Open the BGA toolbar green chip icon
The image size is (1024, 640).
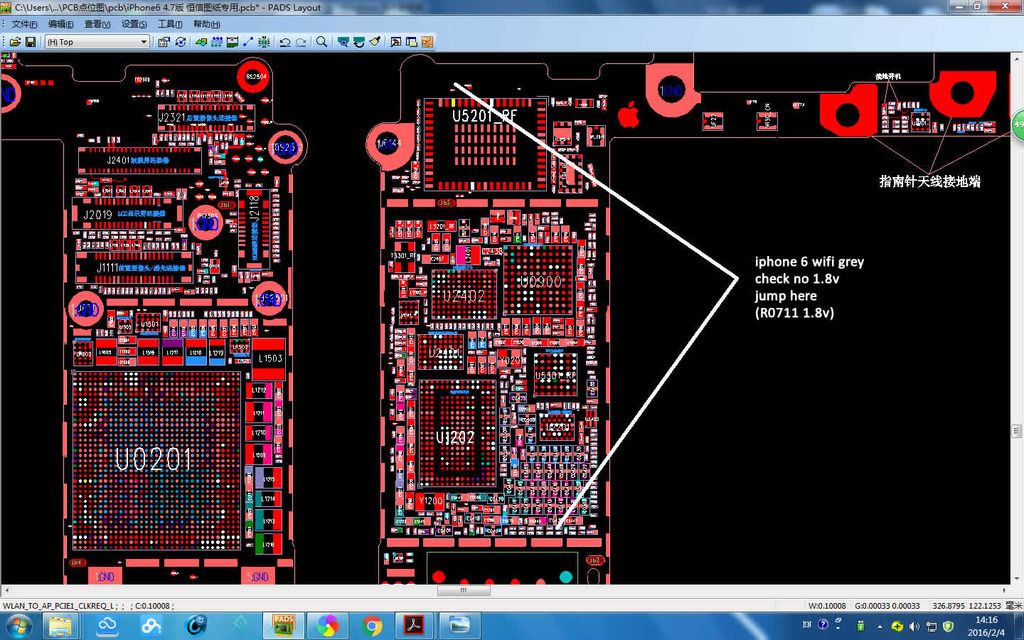coord(264,42)
